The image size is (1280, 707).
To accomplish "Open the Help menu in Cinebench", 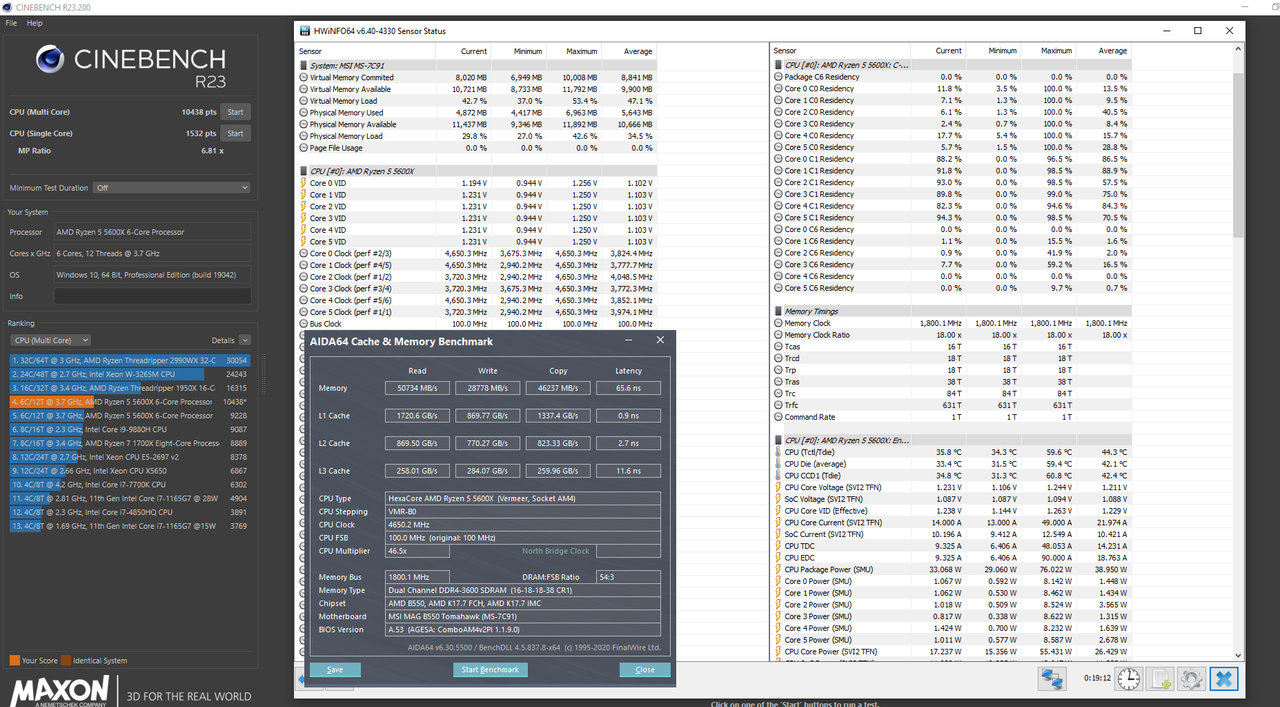I will [x=34, y=22].
